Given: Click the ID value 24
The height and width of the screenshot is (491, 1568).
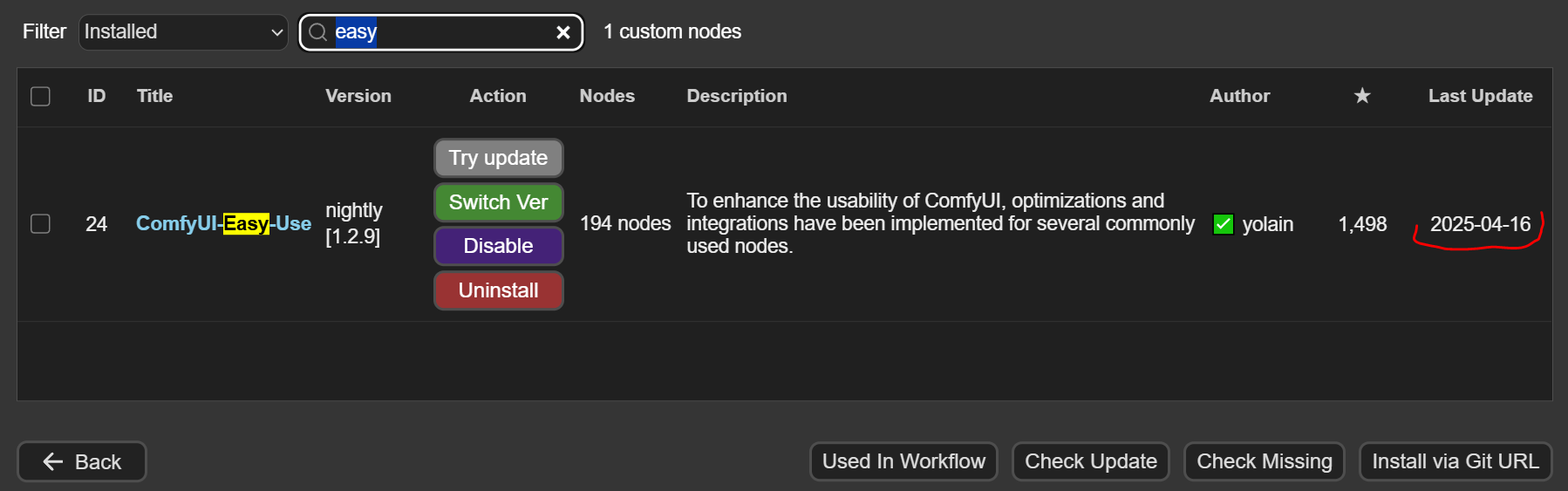Looking at the screenshot, I should 96,224.
